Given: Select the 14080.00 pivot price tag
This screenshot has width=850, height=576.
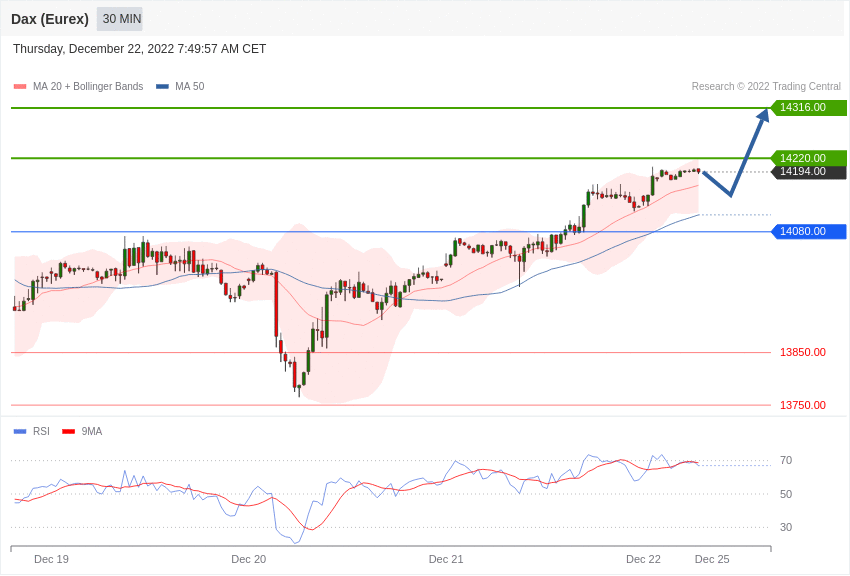Looking at the screenshot, I should click(x=809, y=231).
